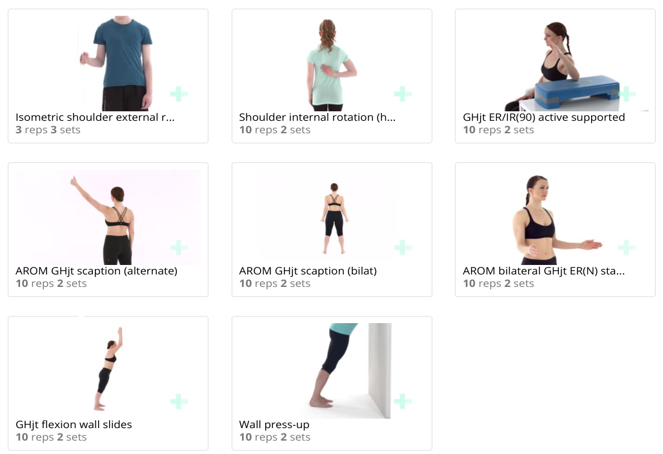
Task: Select the GHjt flexion wall slides image
Action: pyautogui.click(x=108, y=369)
